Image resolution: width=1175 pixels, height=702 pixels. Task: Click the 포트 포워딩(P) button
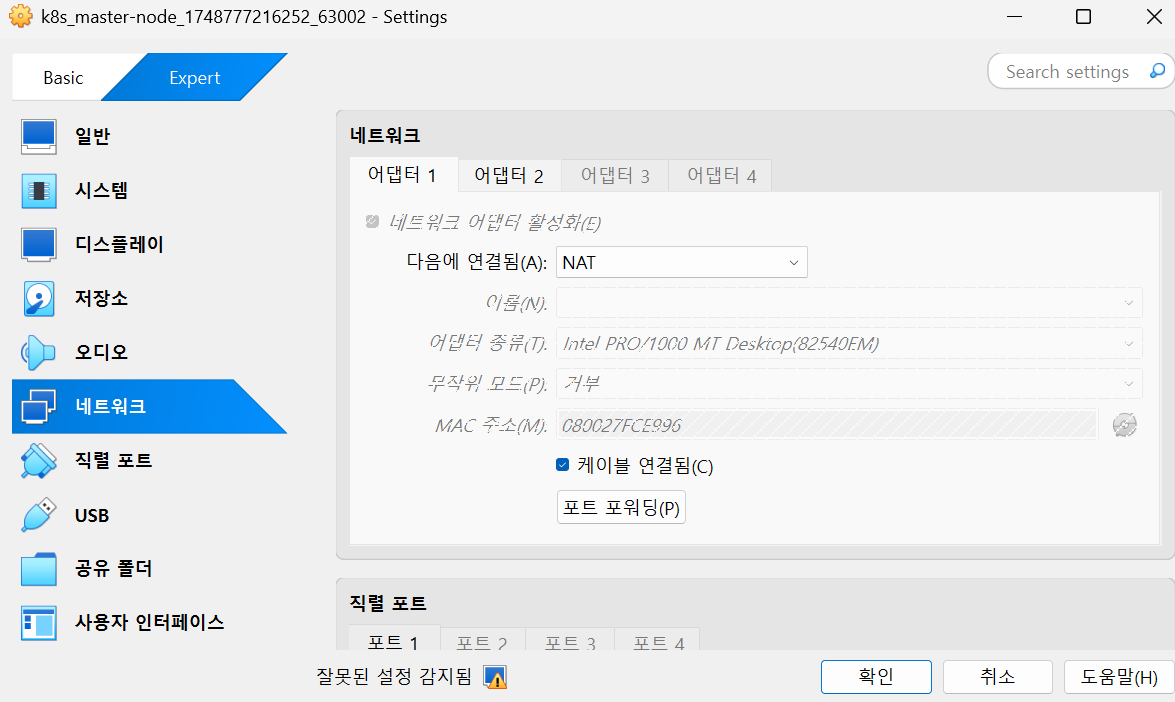pos(621,507)
